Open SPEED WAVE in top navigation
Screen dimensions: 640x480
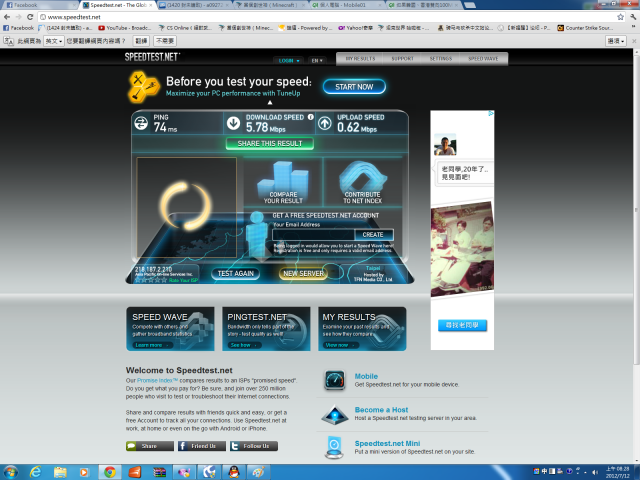coord(483,59)
